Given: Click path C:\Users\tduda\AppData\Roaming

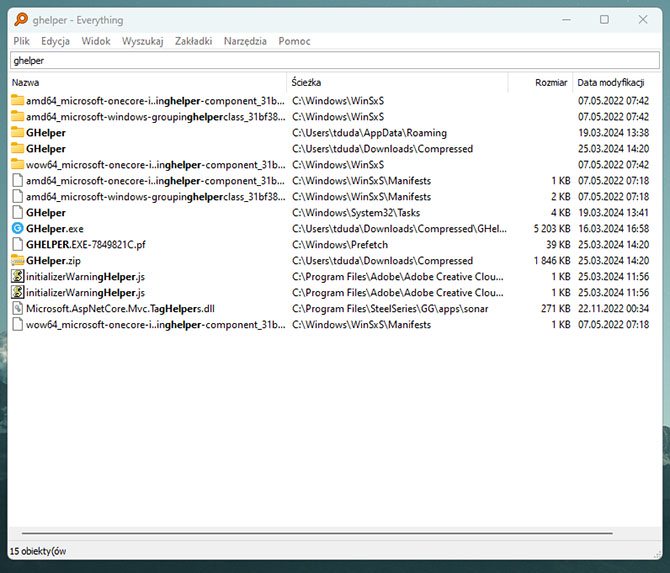Looking at the screenshot, I should coord(369,132).
